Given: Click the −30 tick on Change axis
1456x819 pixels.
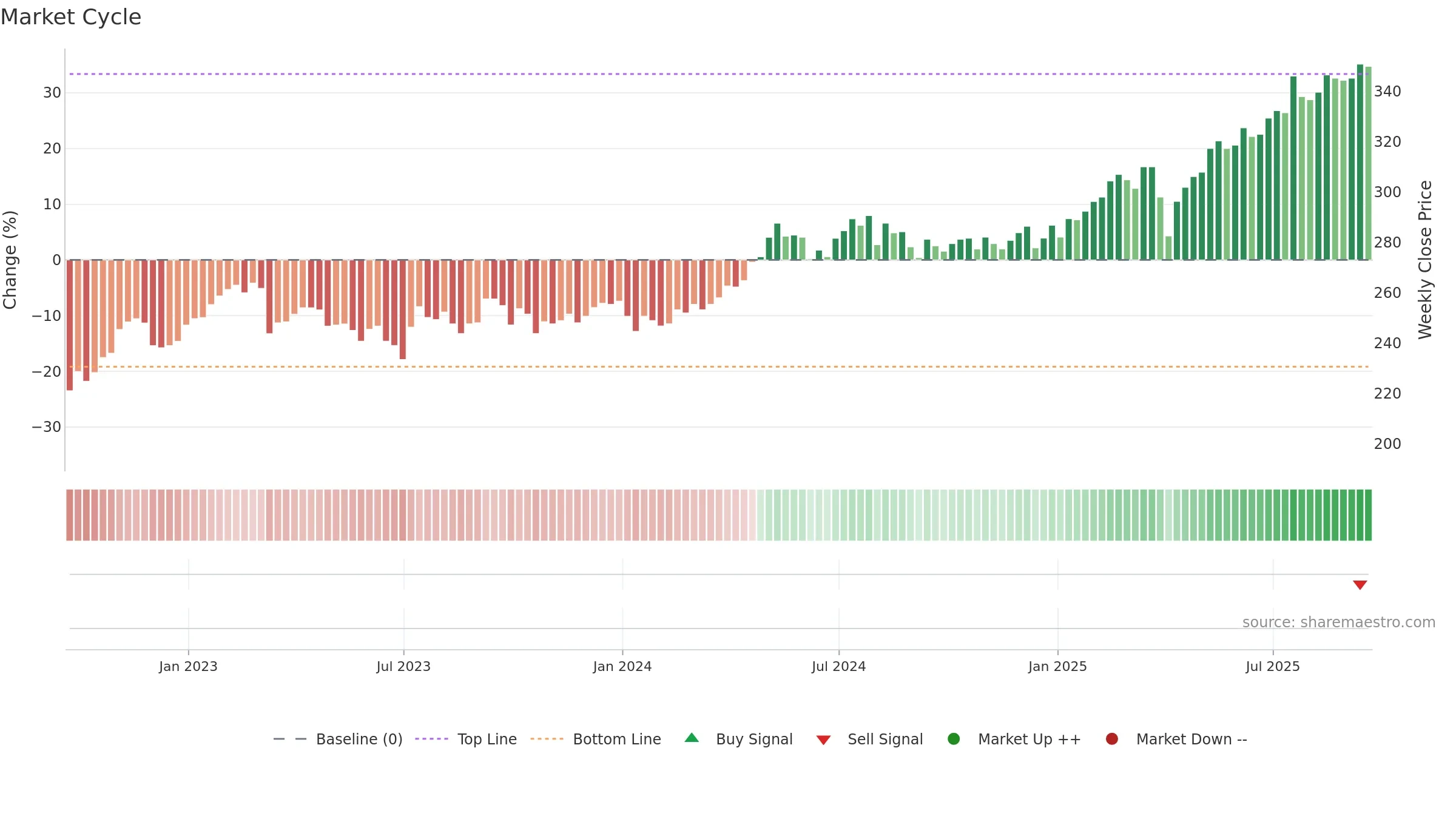Looking at the screenshot, I should point(47,427).
